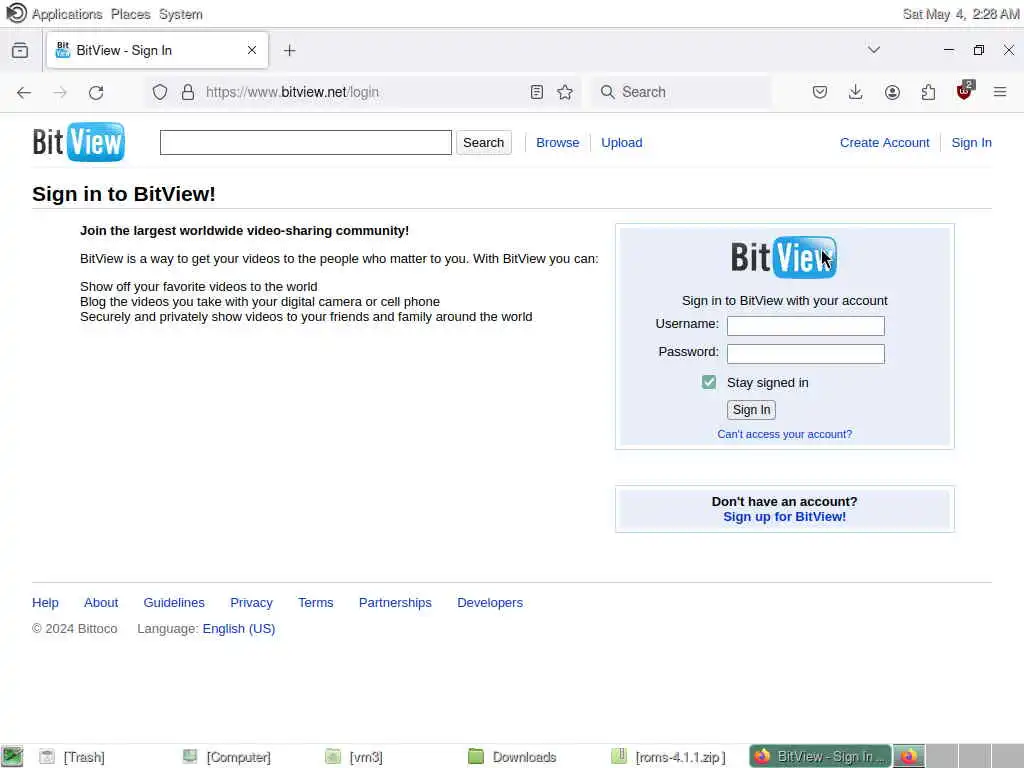Click the browser address bar URL
Screen dimensions: 1024x768
(x=293, y=92)
